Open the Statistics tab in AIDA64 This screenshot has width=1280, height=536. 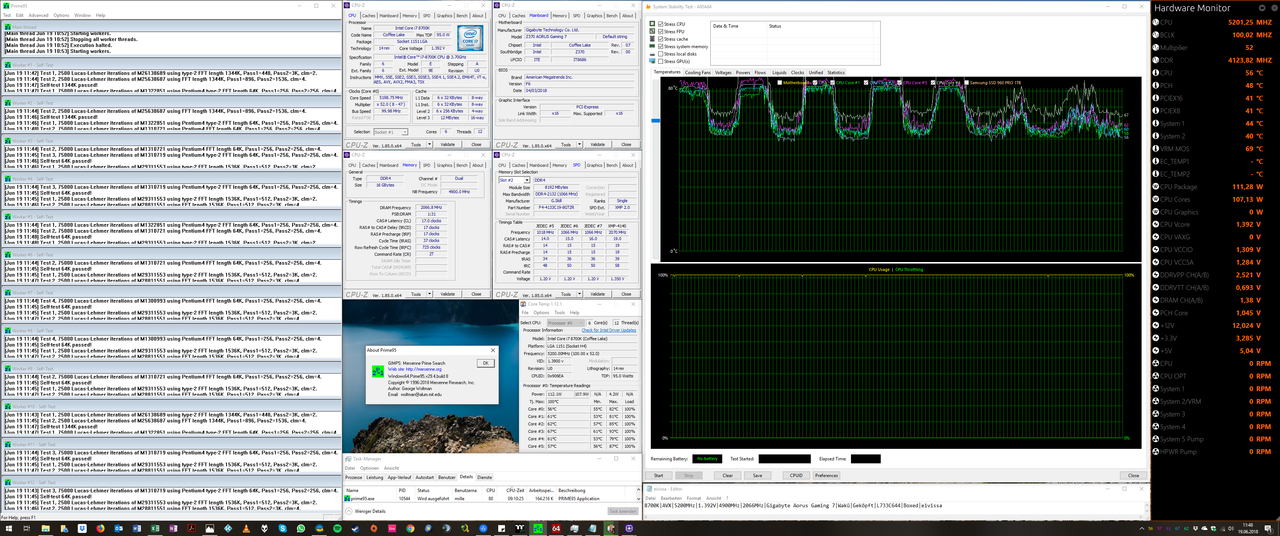tap(835, 72)
